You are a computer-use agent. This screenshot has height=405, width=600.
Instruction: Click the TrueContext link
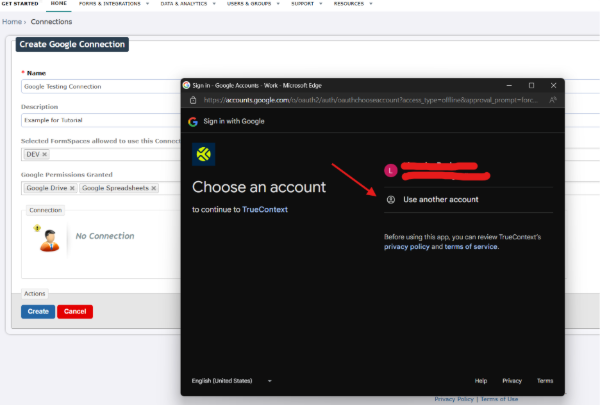[265, 210]
